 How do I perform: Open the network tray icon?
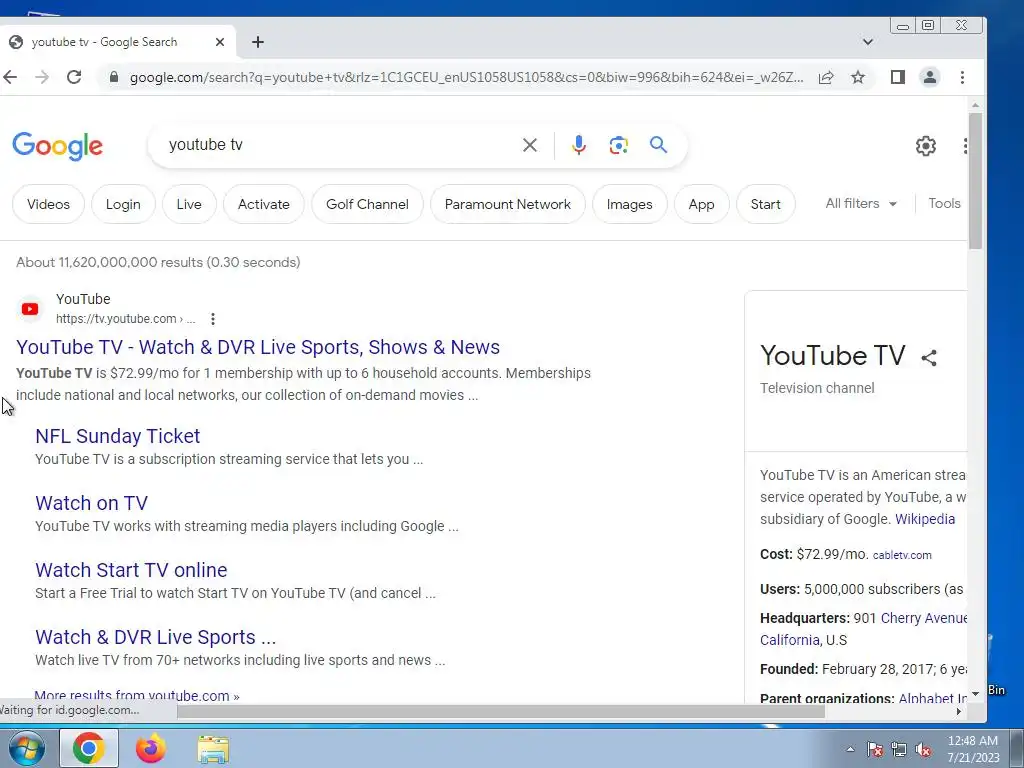click(899, 750)
